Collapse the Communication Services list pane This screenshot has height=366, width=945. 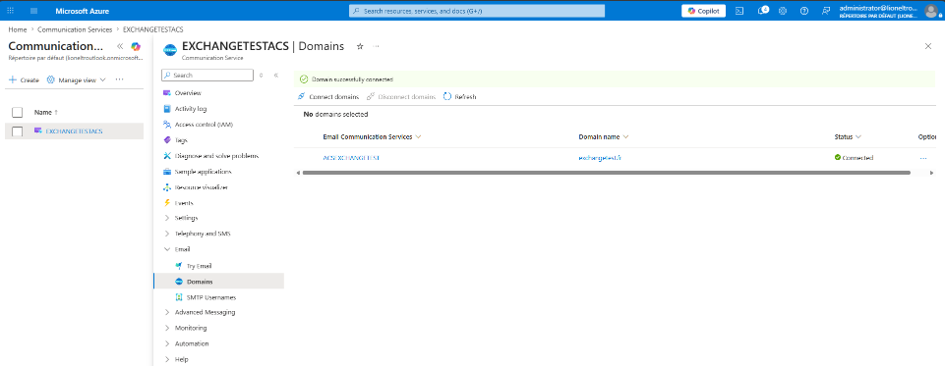coord(119,46)
